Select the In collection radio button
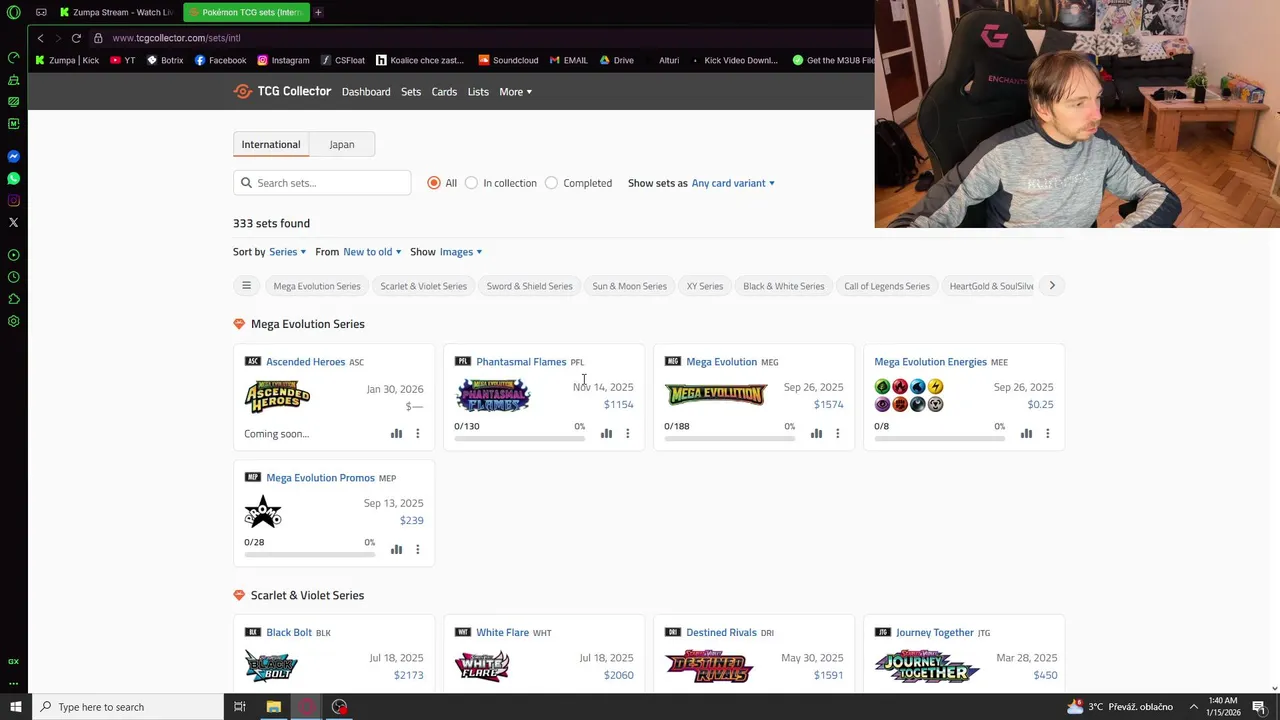1280x720 pixels. pyautogui.click(x=472, y=183)
